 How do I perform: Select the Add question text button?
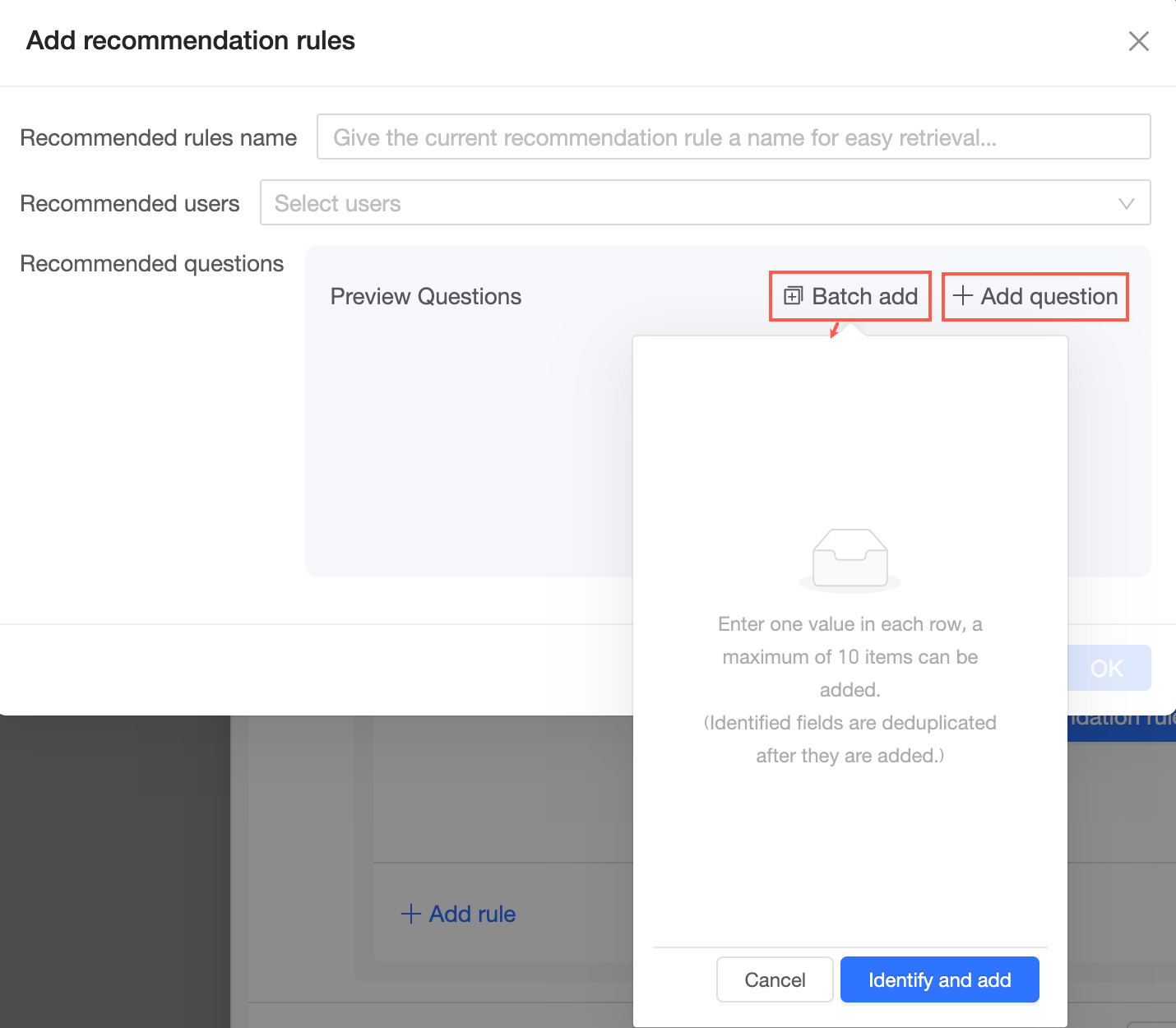click(1049, 296)
